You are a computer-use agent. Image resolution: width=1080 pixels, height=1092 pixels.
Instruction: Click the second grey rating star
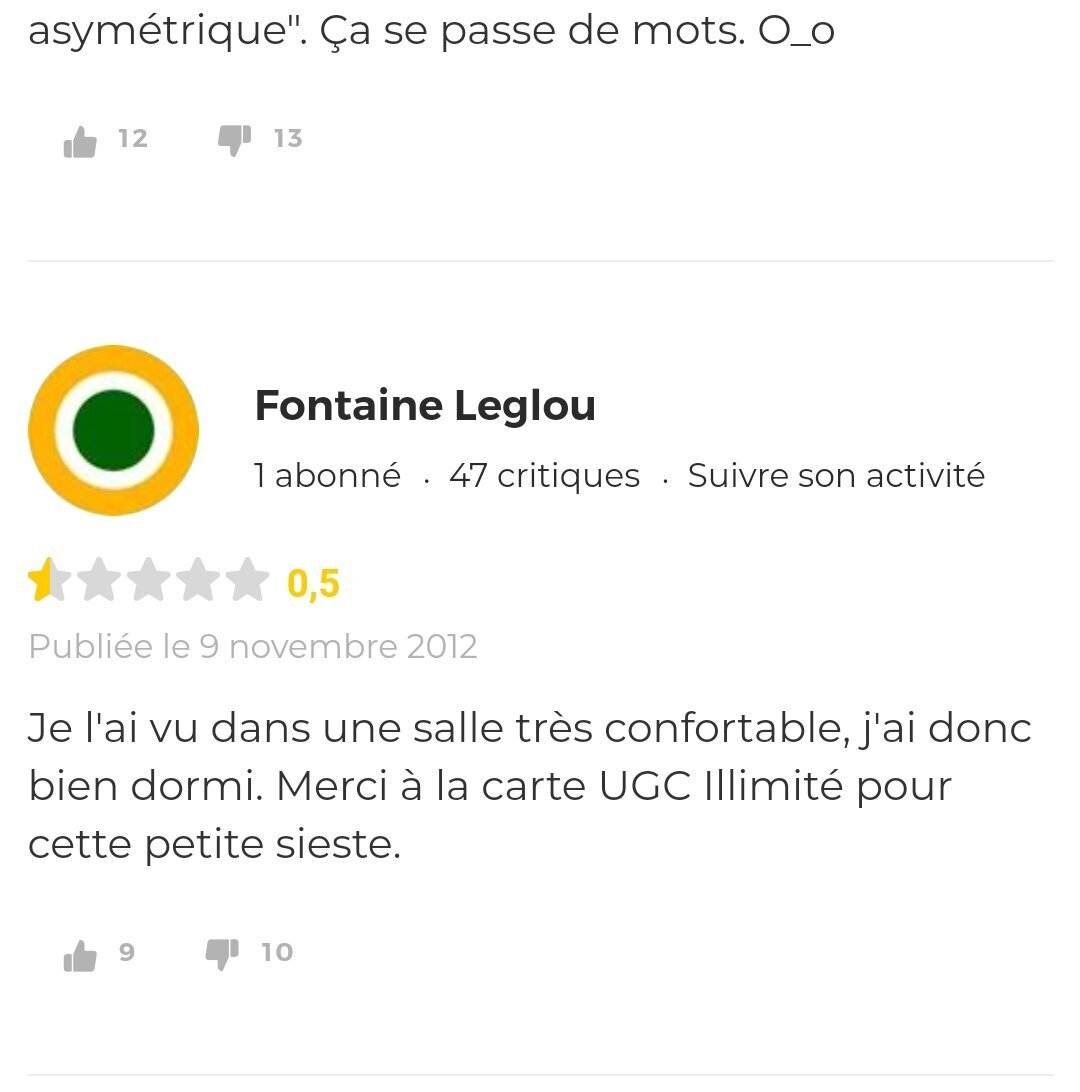tap(98, 582)
